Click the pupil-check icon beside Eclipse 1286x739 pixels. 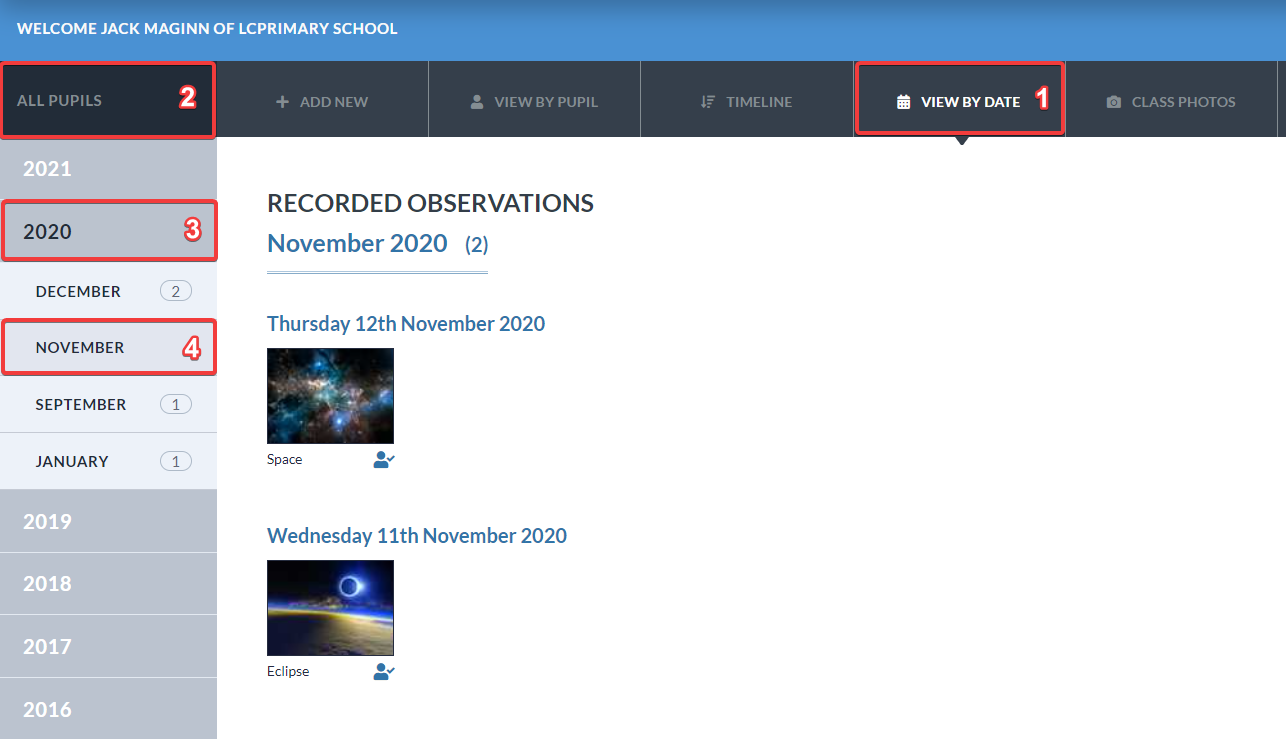click(384, 672)
